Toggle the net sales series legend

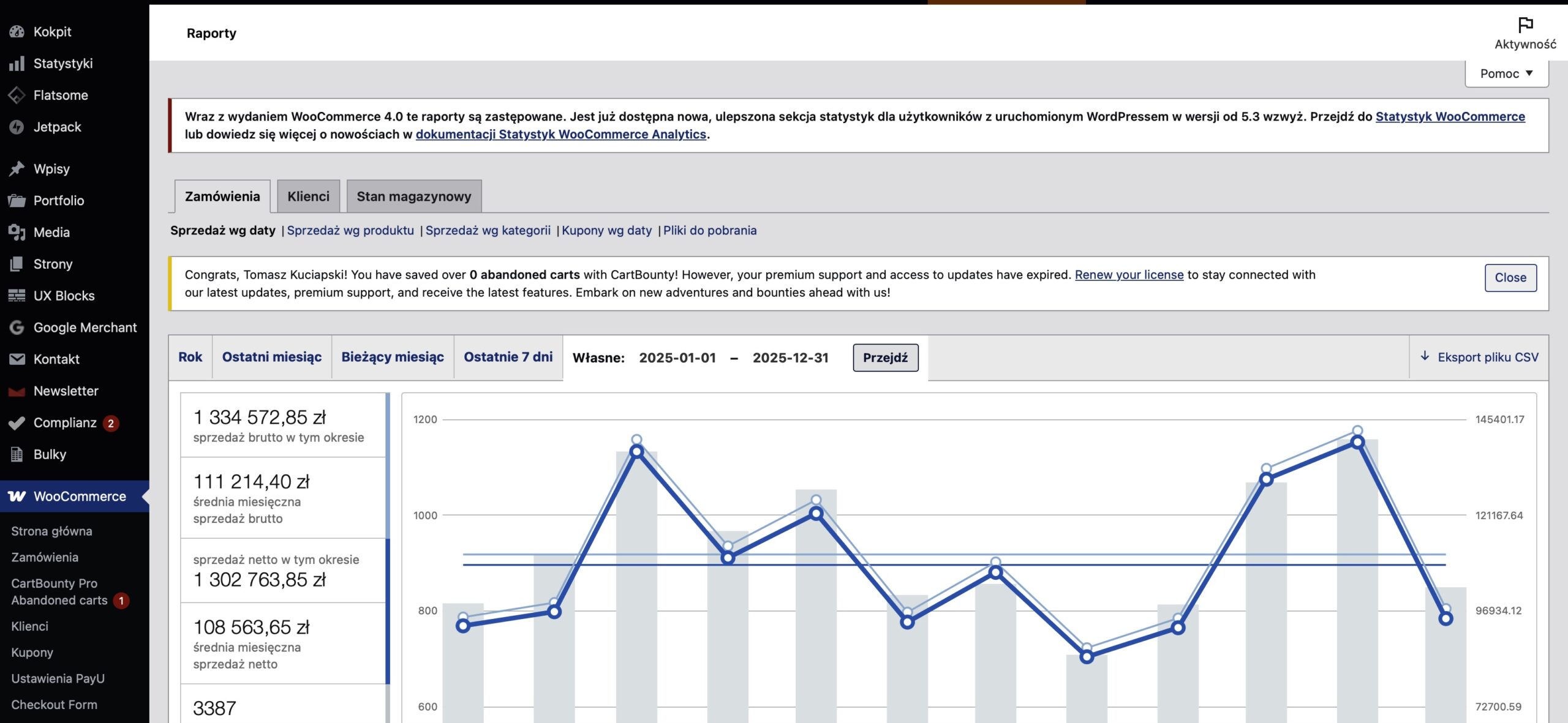[283, 571]
